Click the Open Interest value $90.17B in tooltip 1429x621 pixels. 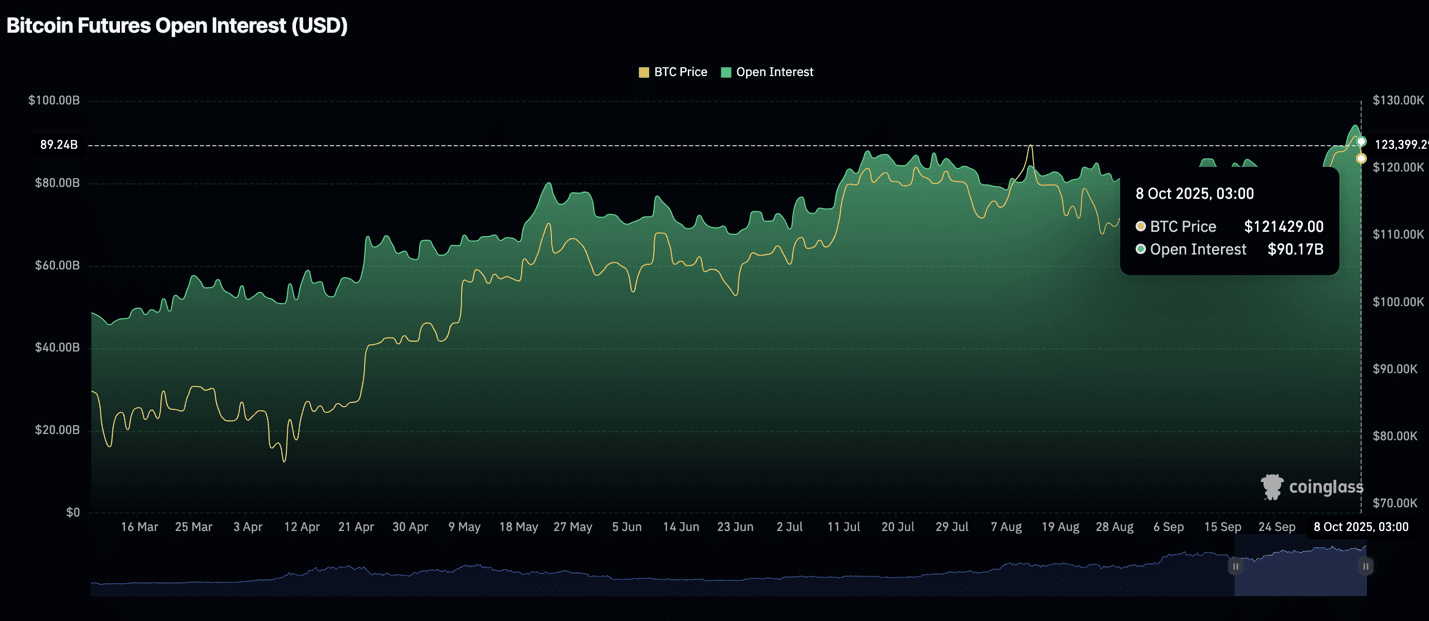pos(1295,250)
